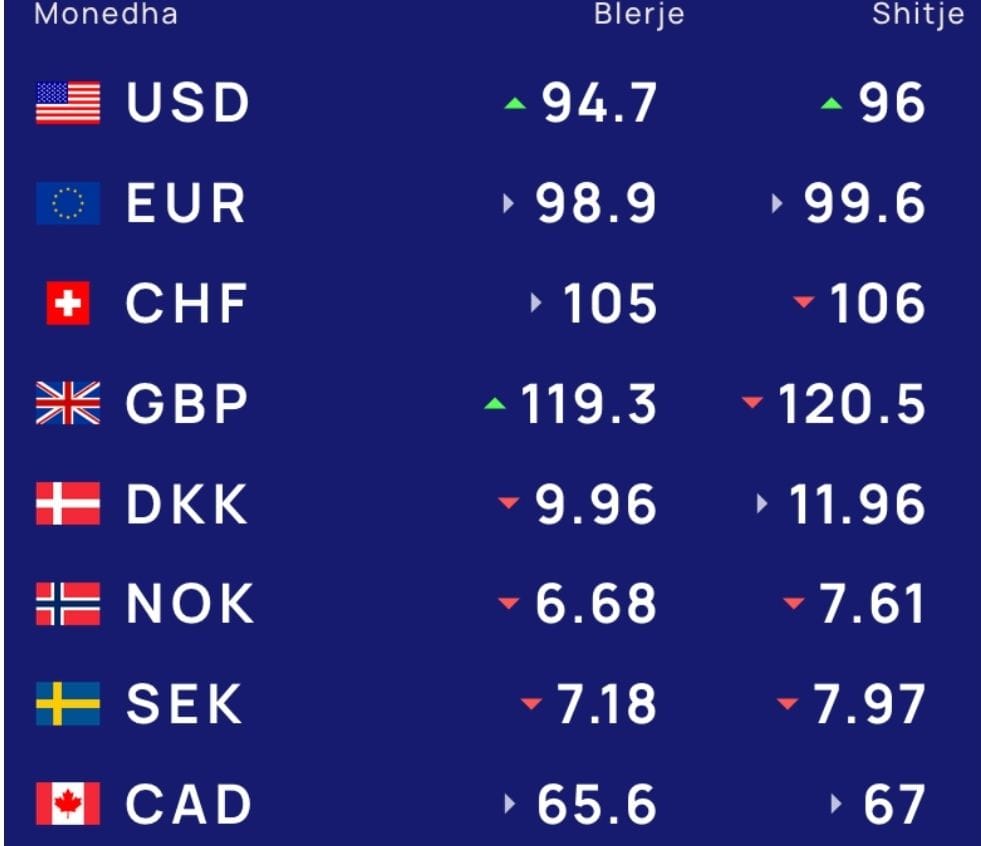This screenshot has width=981, height=846.
Task: Click the SEK sell rate 7.97
Action: pyautogui.click(x=869, y=704)
